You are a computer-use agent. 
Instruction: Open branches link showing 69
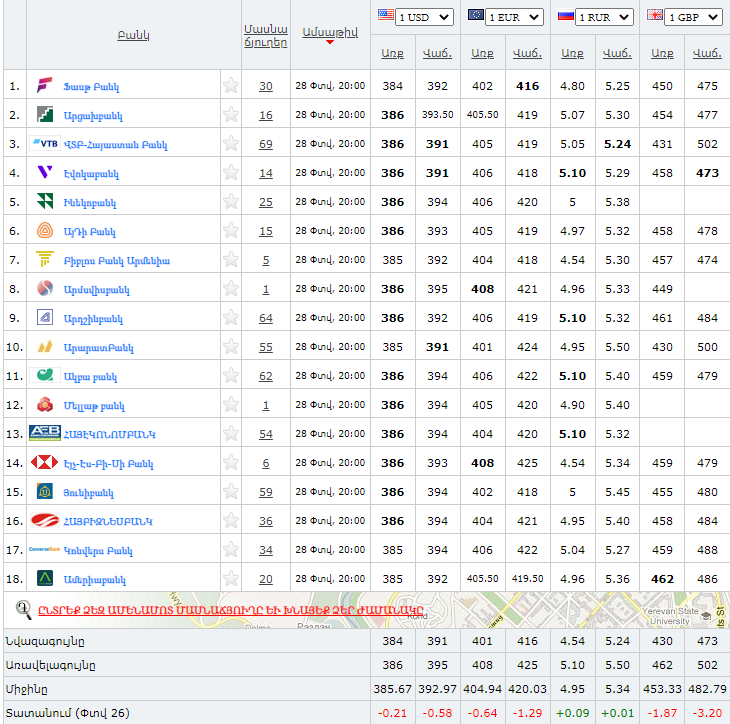(x=266, y=144)
